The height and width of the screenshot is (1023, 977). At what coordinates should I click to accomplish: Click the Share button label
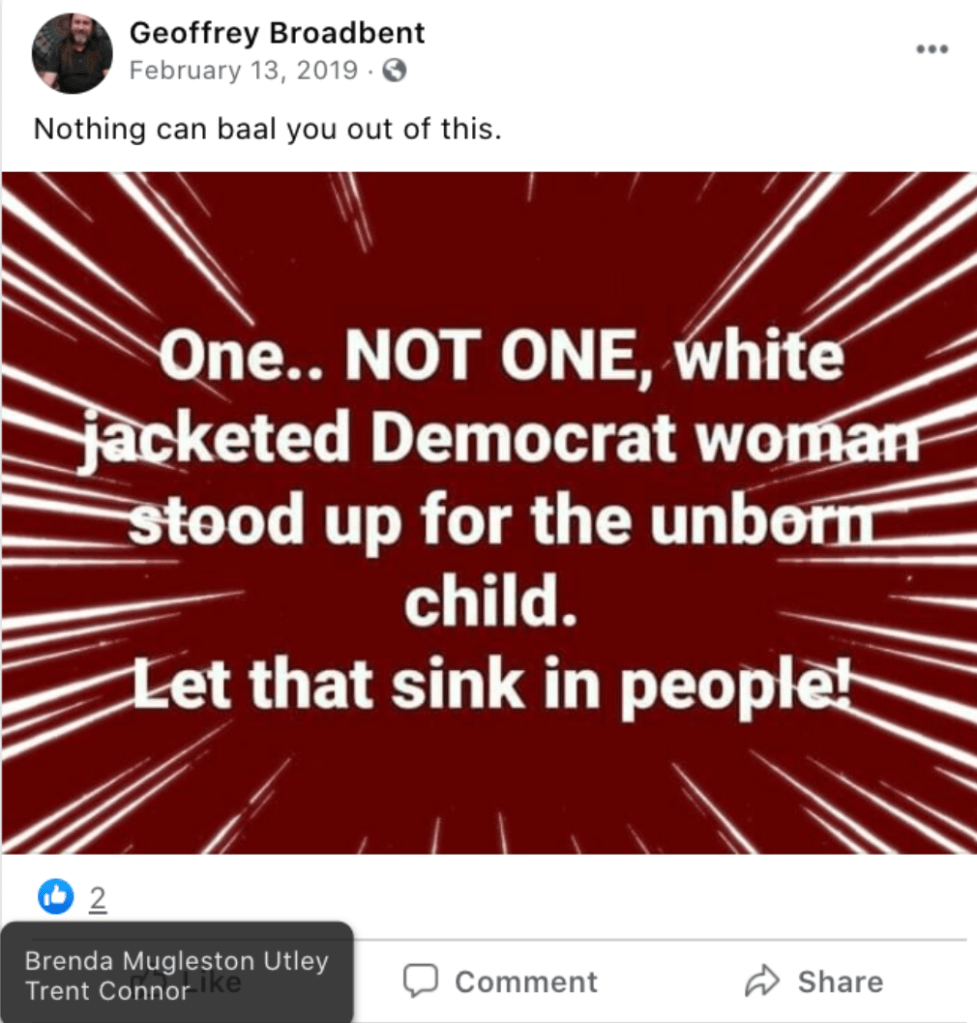click(x=841, y=982)
